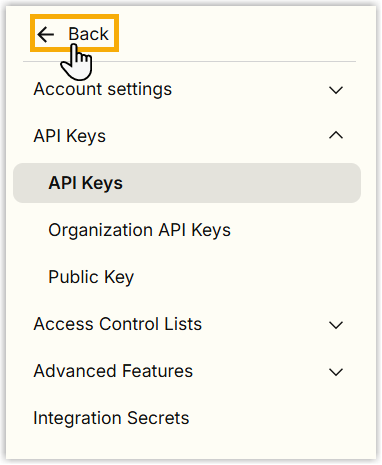Select the highlighted API Keys sub-item
The image size is (382, 465).
86,183
